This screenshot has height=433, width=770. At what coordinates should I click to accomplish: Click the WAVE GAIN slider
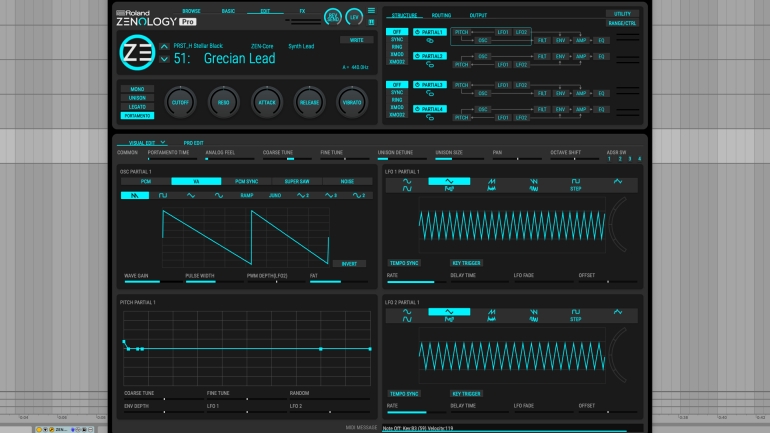coord(153,282)
